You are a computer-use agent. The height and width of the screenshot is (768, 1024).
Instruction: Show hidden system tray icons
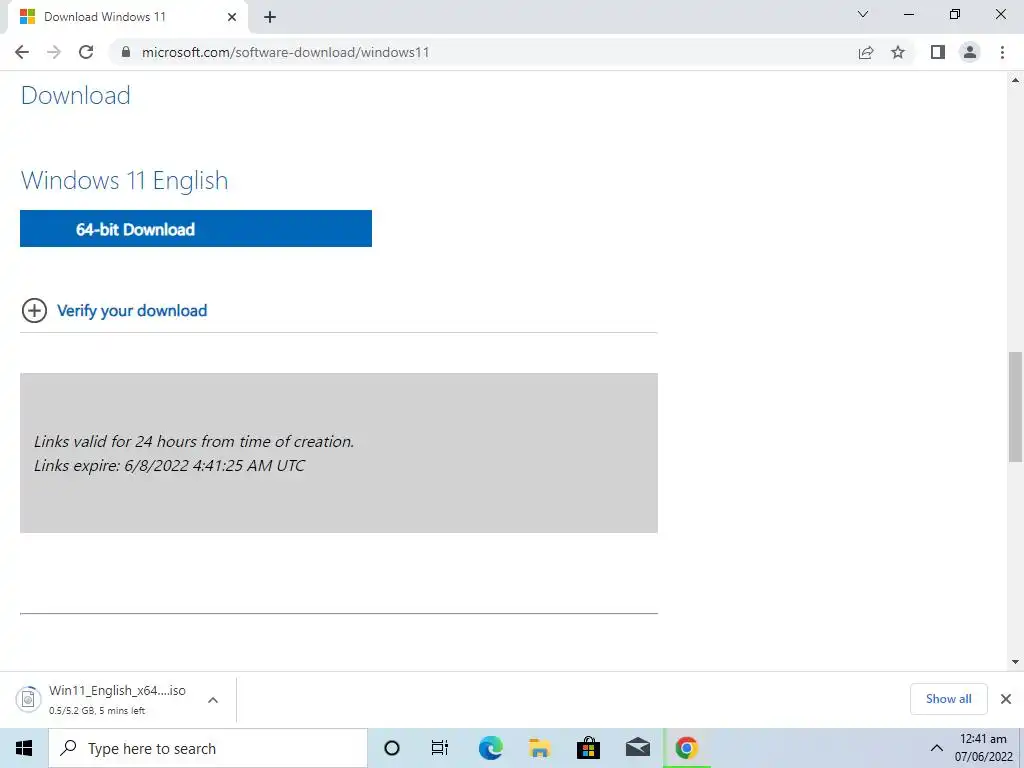coord(936,748)
